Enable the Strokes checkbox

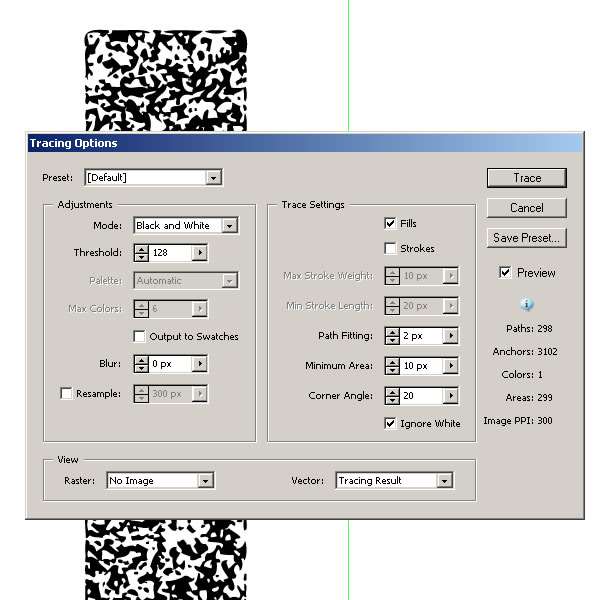(x=390, y=248)
